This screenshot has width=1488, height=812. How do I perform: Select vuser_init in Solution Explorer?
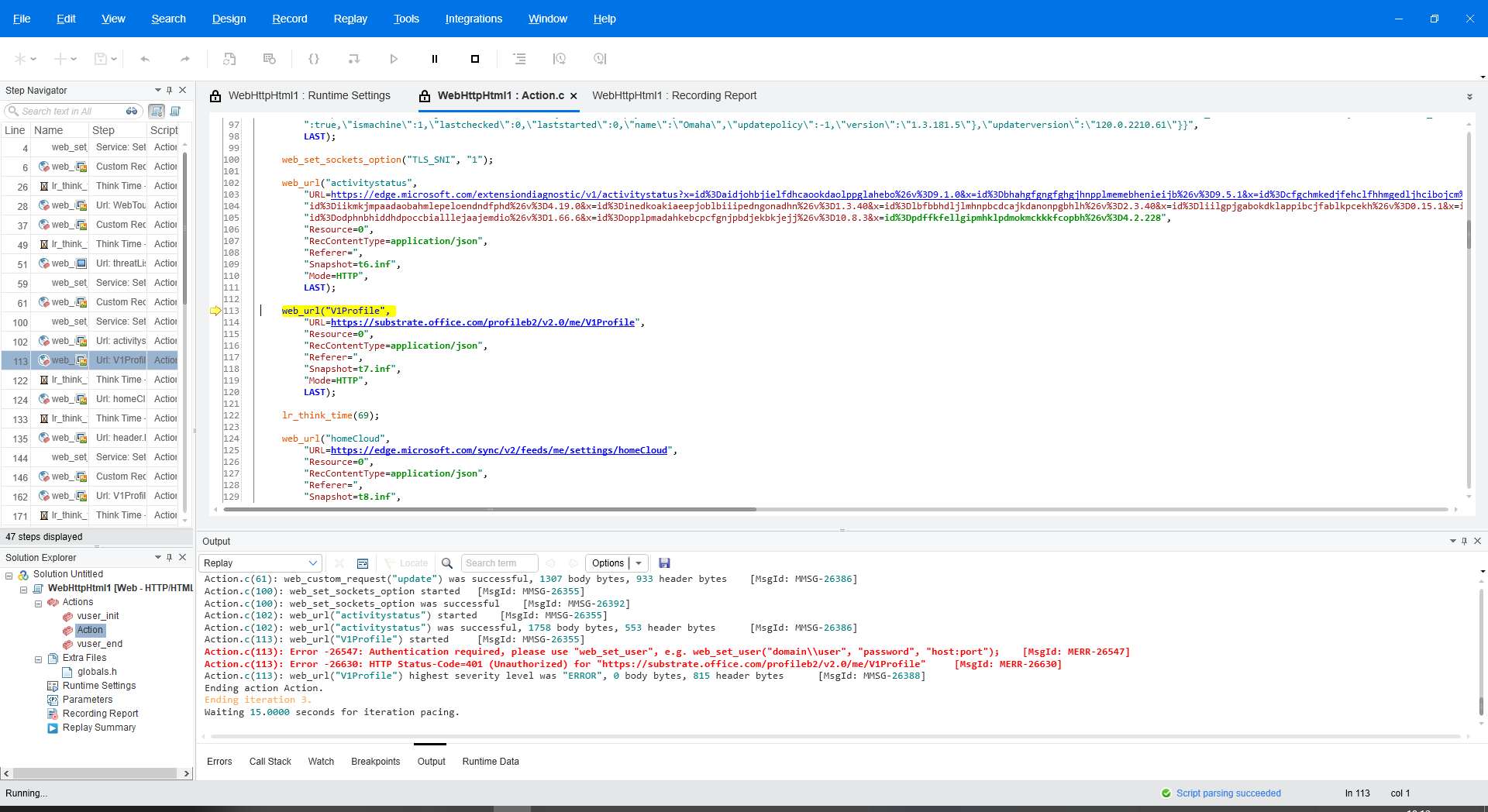tap(98, 616)
